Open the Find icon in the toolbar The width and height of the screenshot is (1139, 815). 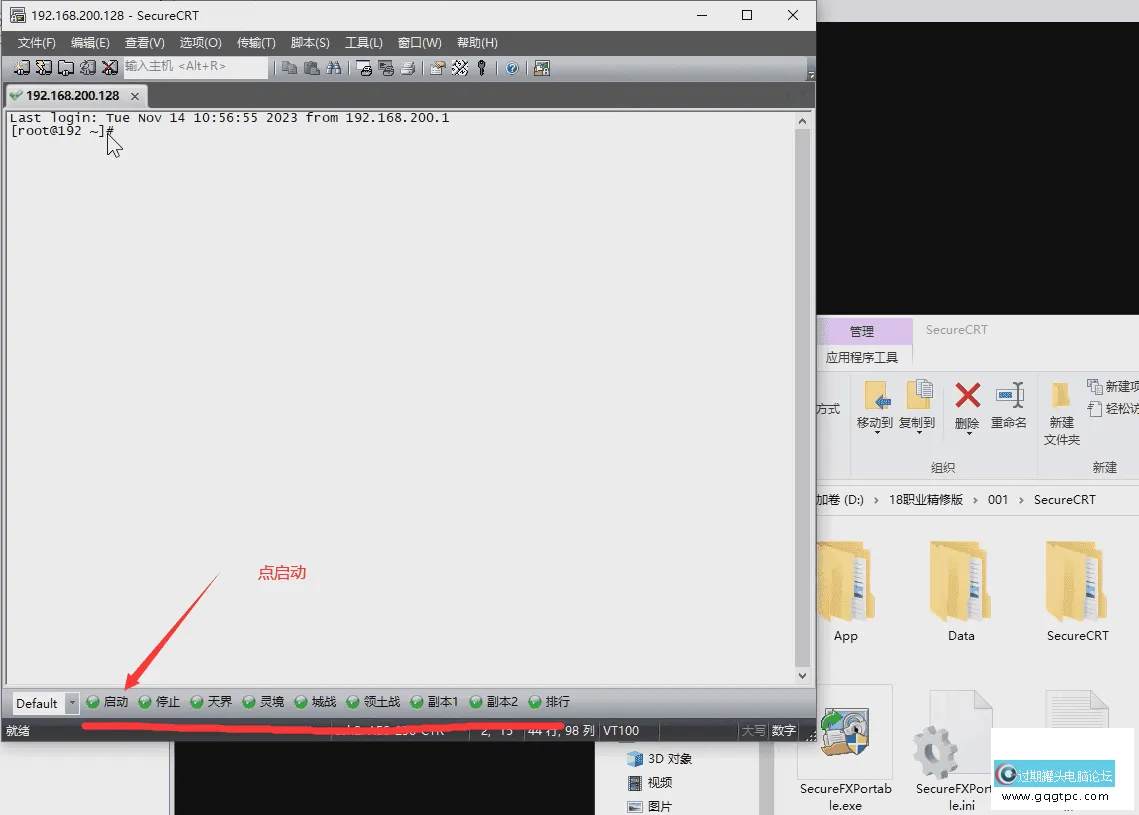[334, 67]
